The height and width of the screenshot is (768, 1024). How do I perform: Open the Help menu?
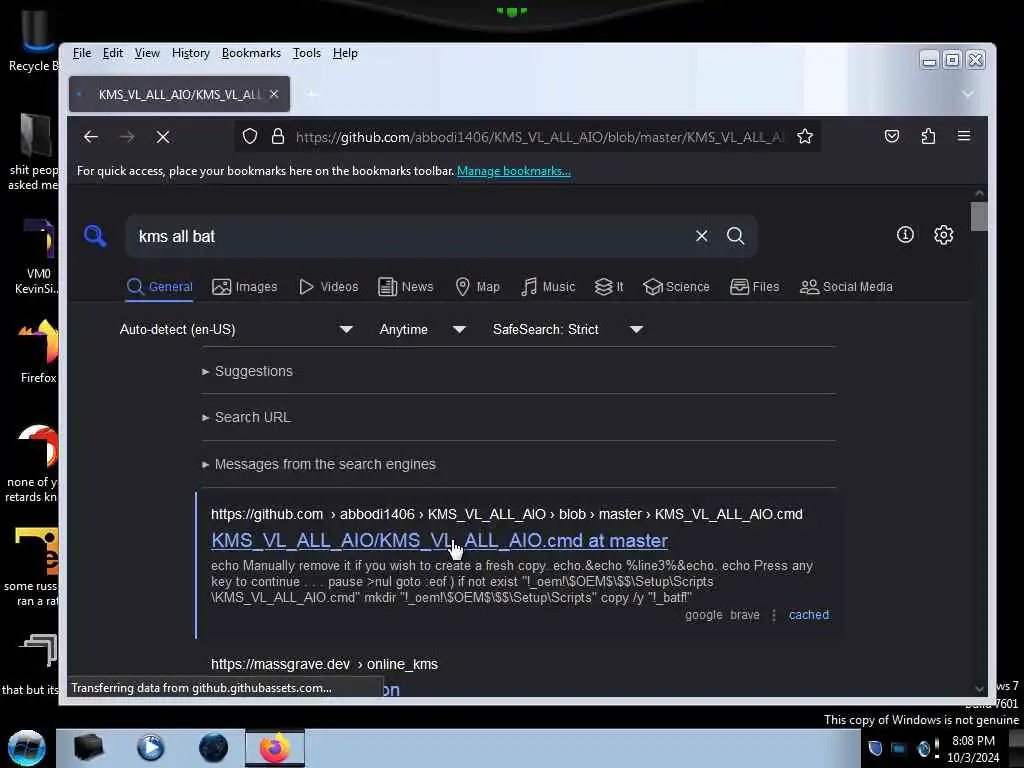(x=345, y=53)
